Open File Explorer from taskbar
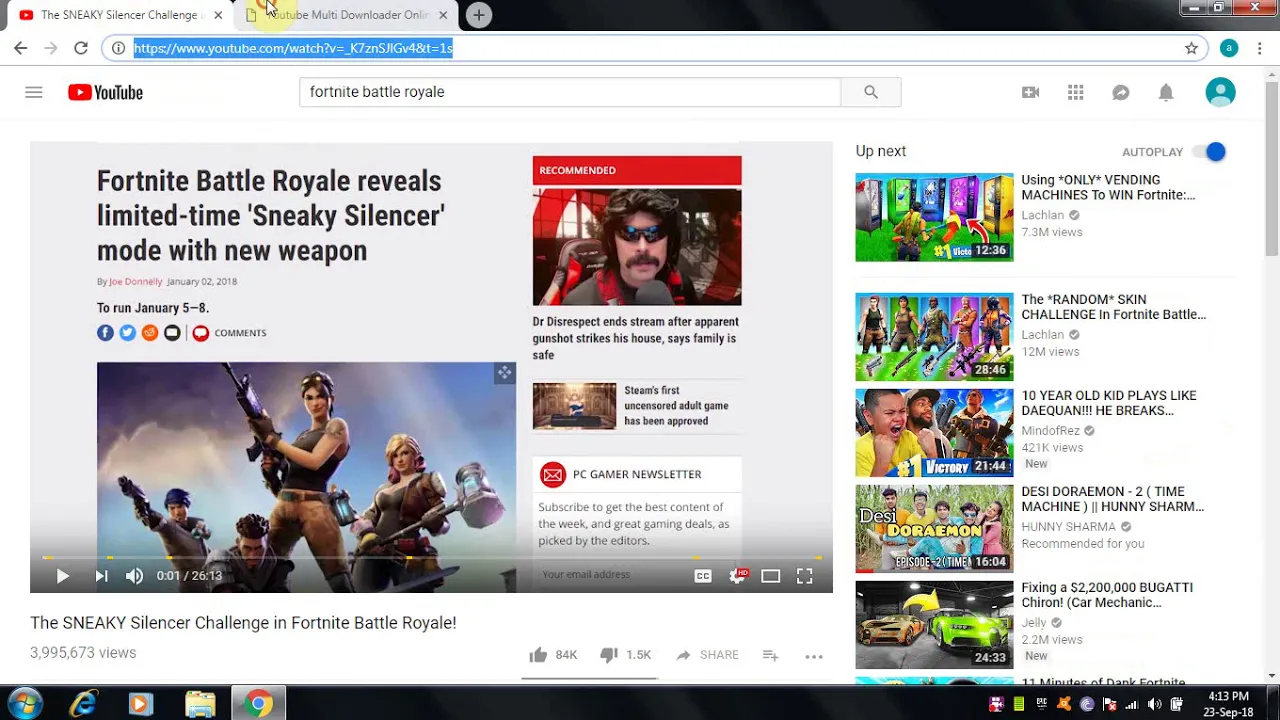Viewport: 1280px width, 720px height. [200, 704]
